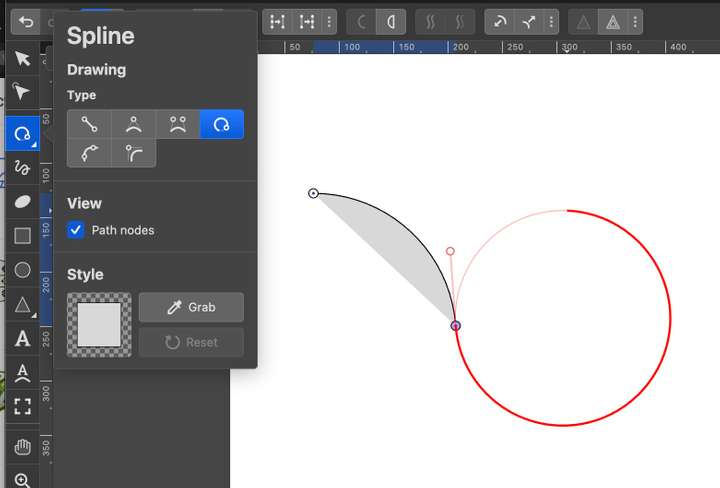Open options dots after the distribute icons
720x488 pixels.
pyautogui.click(x=331, y=22)
